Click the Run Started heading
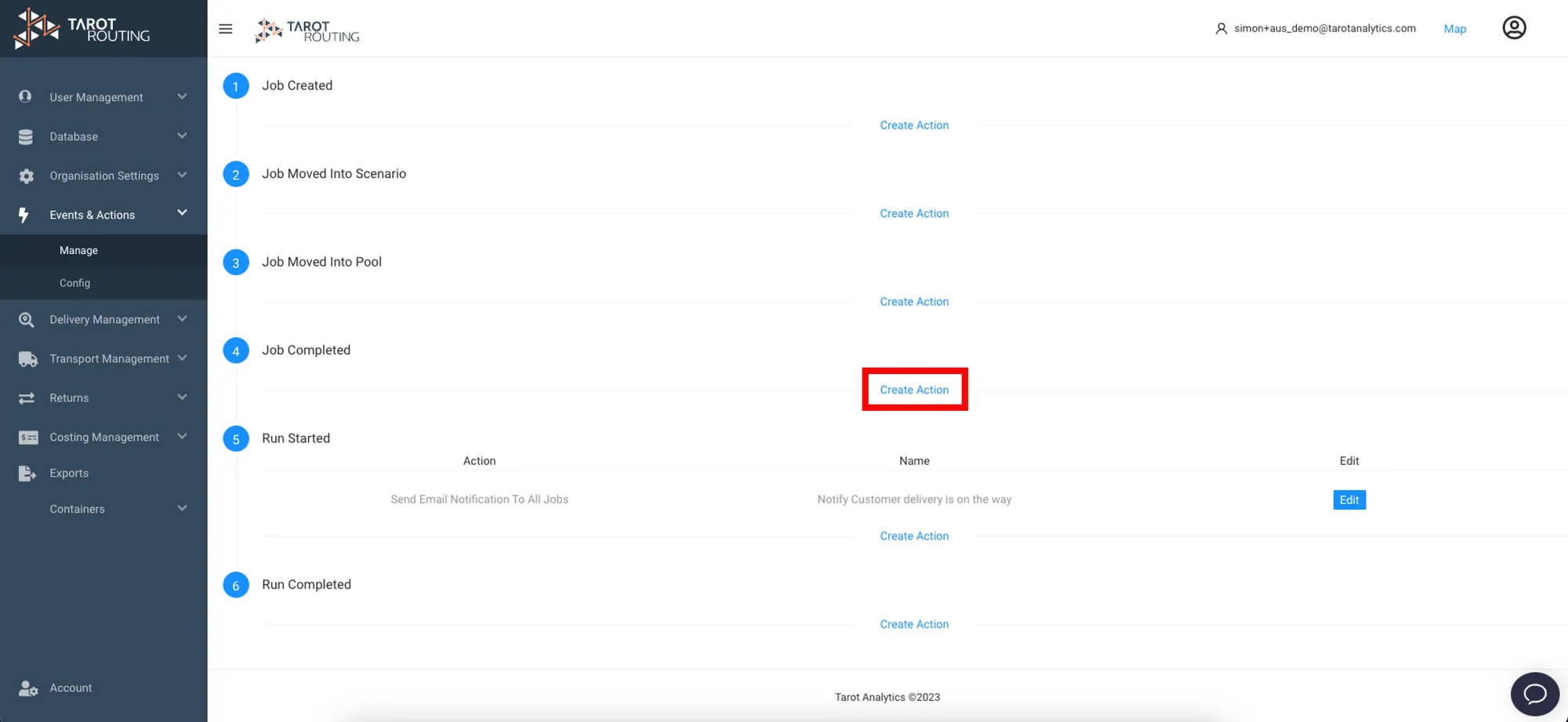The height and width of the screenshot is (722, 1568). click(296, 438)
